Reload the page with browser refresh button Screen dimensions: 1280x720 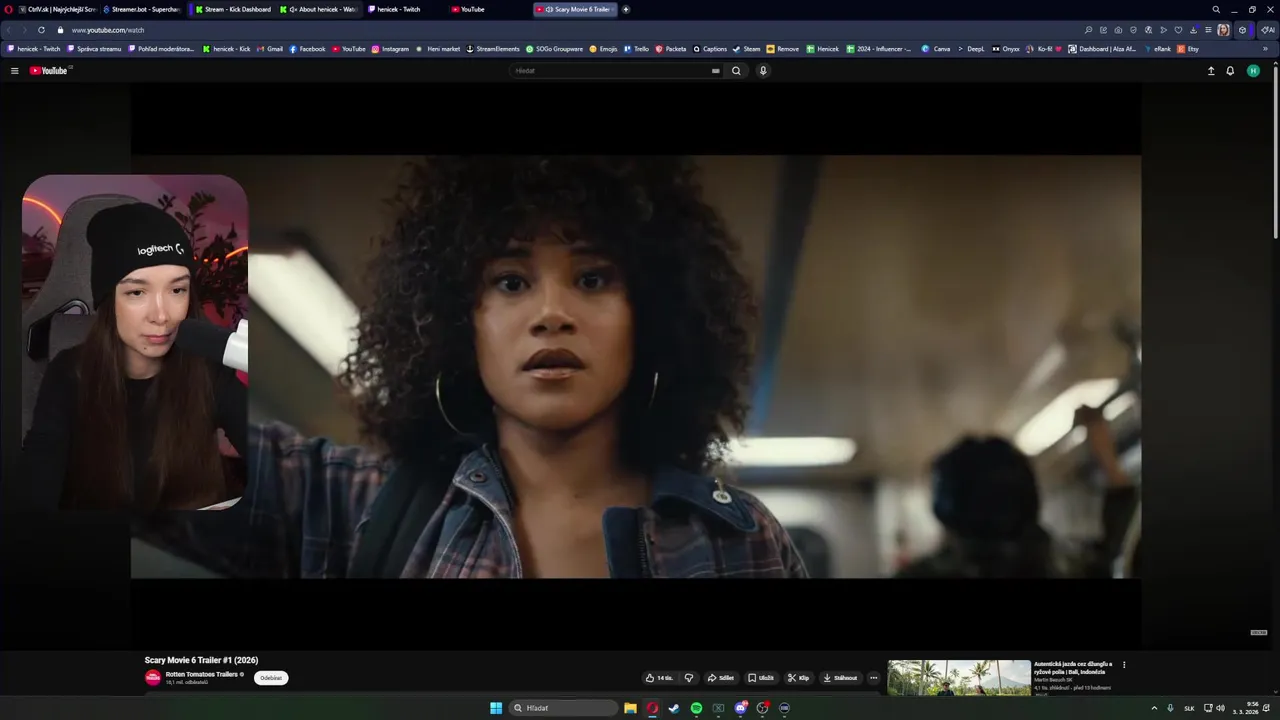41,30
